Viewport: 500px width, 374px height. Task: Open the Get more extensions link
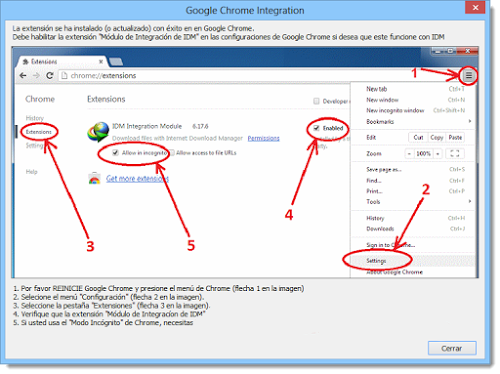pyautogui.click(x=137, y=179)
